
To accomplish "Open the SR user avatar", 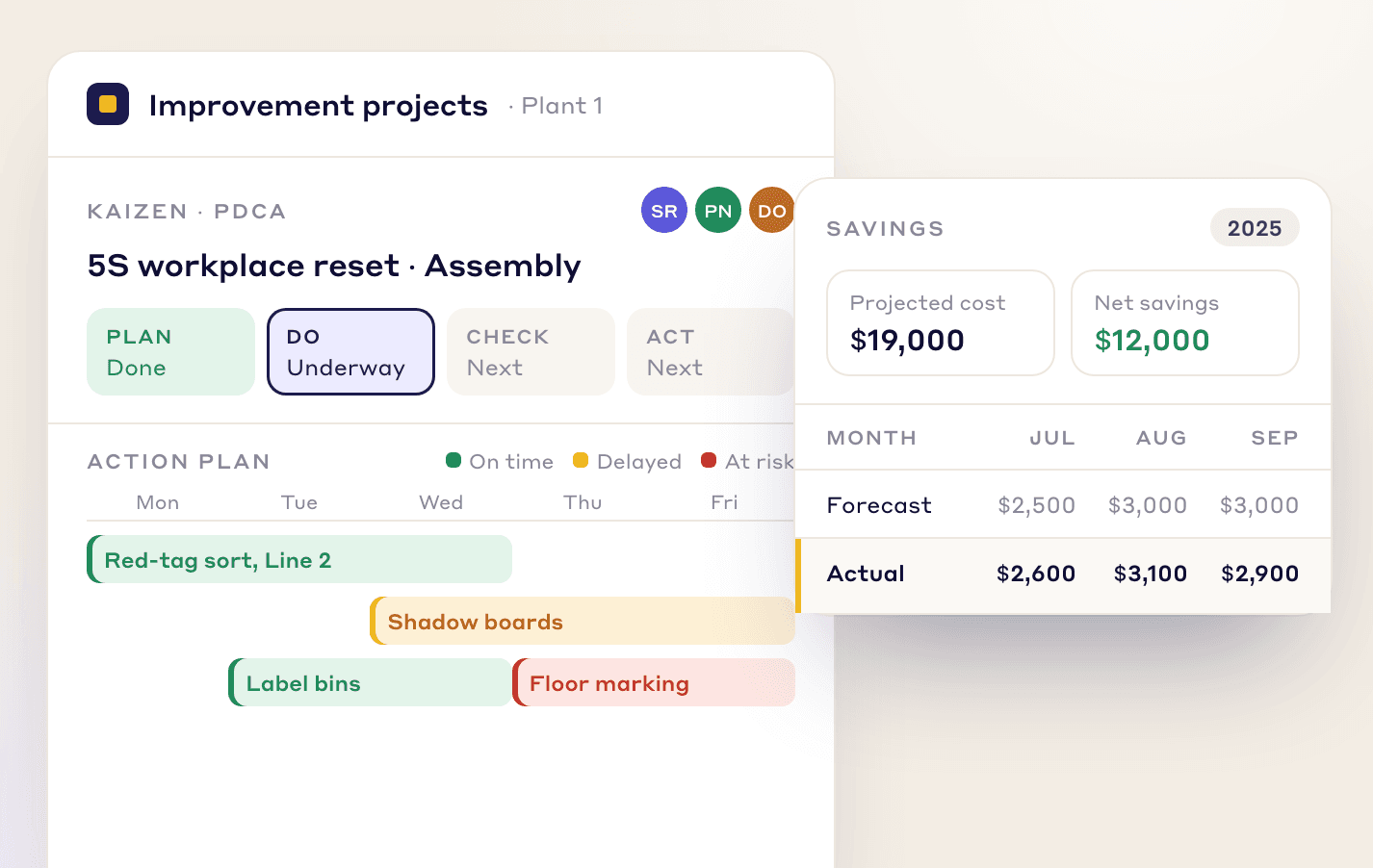I will coord(664,210).
